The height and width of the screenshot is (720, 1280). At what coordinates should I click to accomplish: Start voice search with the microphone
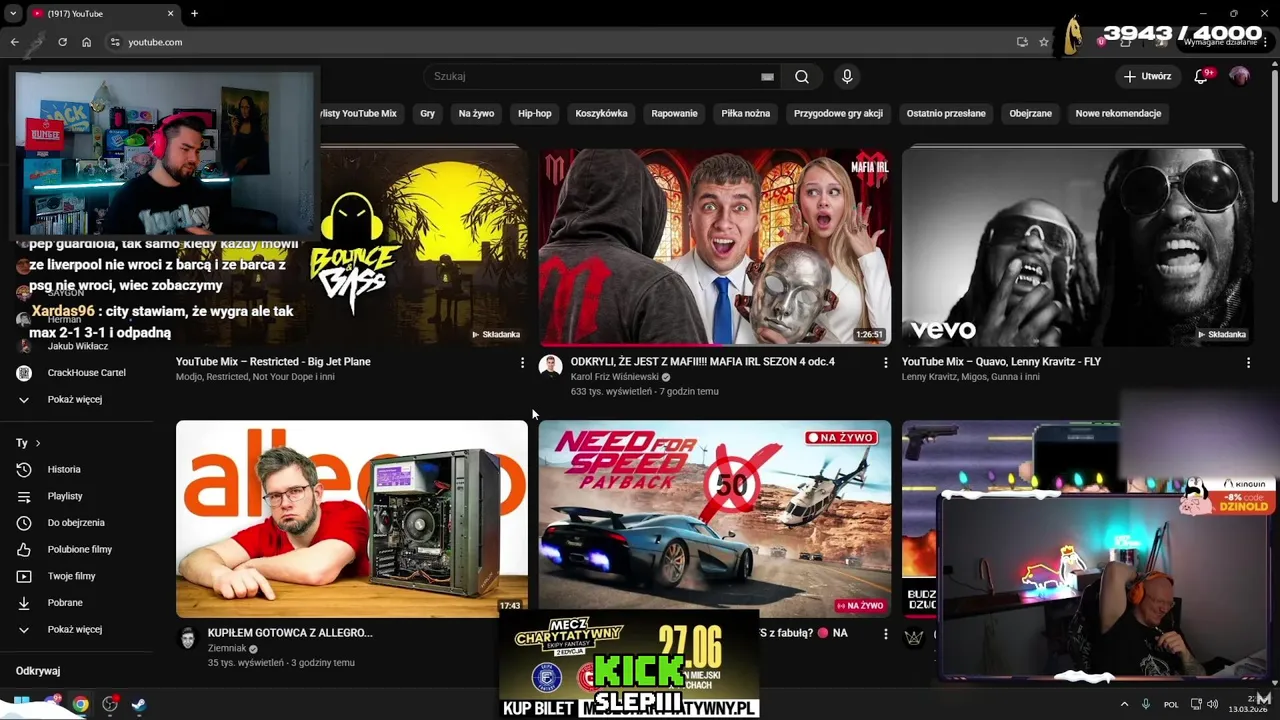pyautogui.click(x=847, y=77)
